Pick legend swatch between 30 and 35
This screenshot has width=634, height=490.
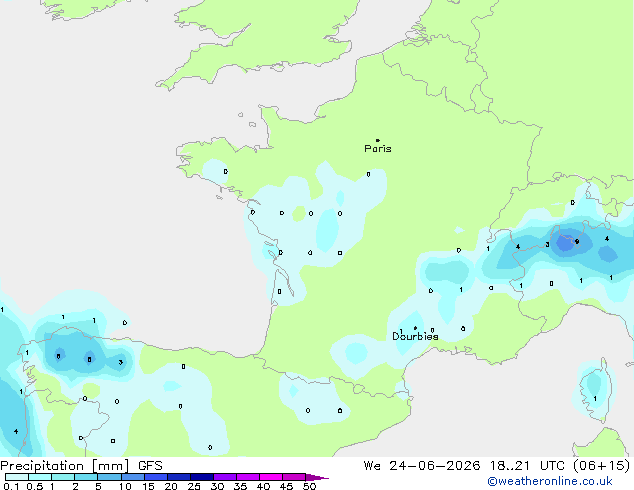point(225,477)
